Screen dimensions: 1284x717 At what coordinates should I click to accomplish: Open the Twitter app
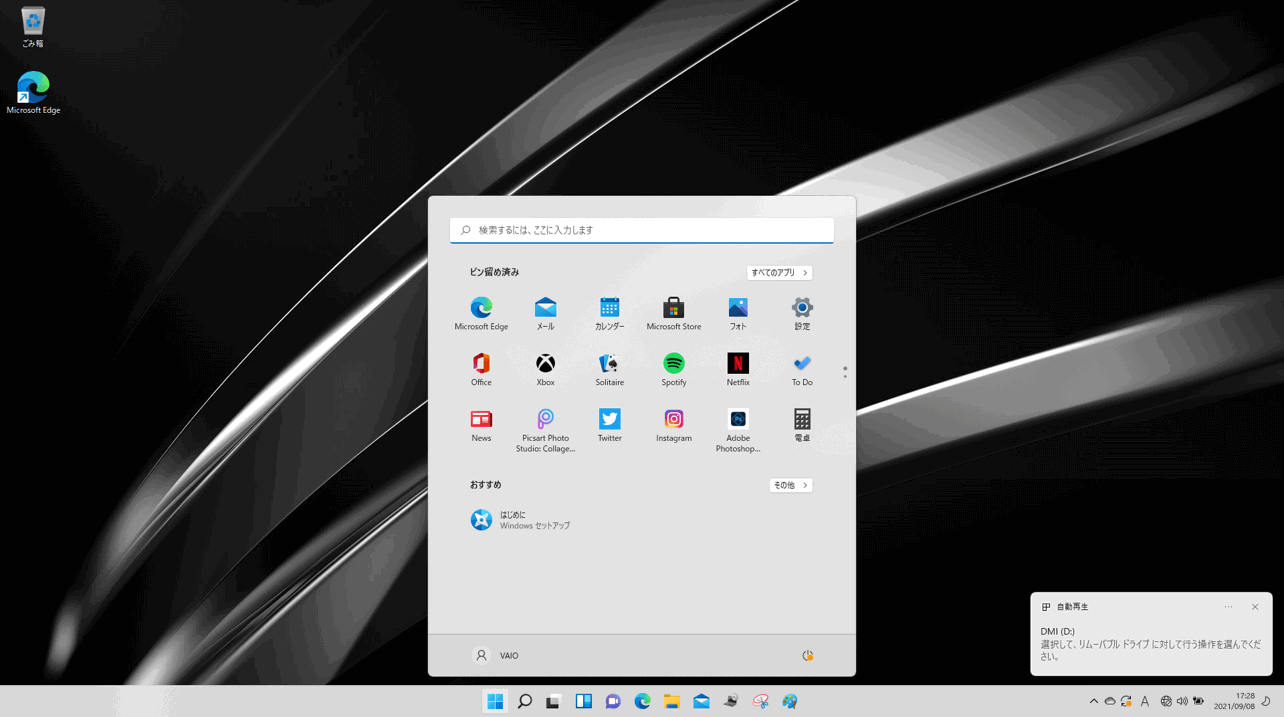(x=609, y=425)
